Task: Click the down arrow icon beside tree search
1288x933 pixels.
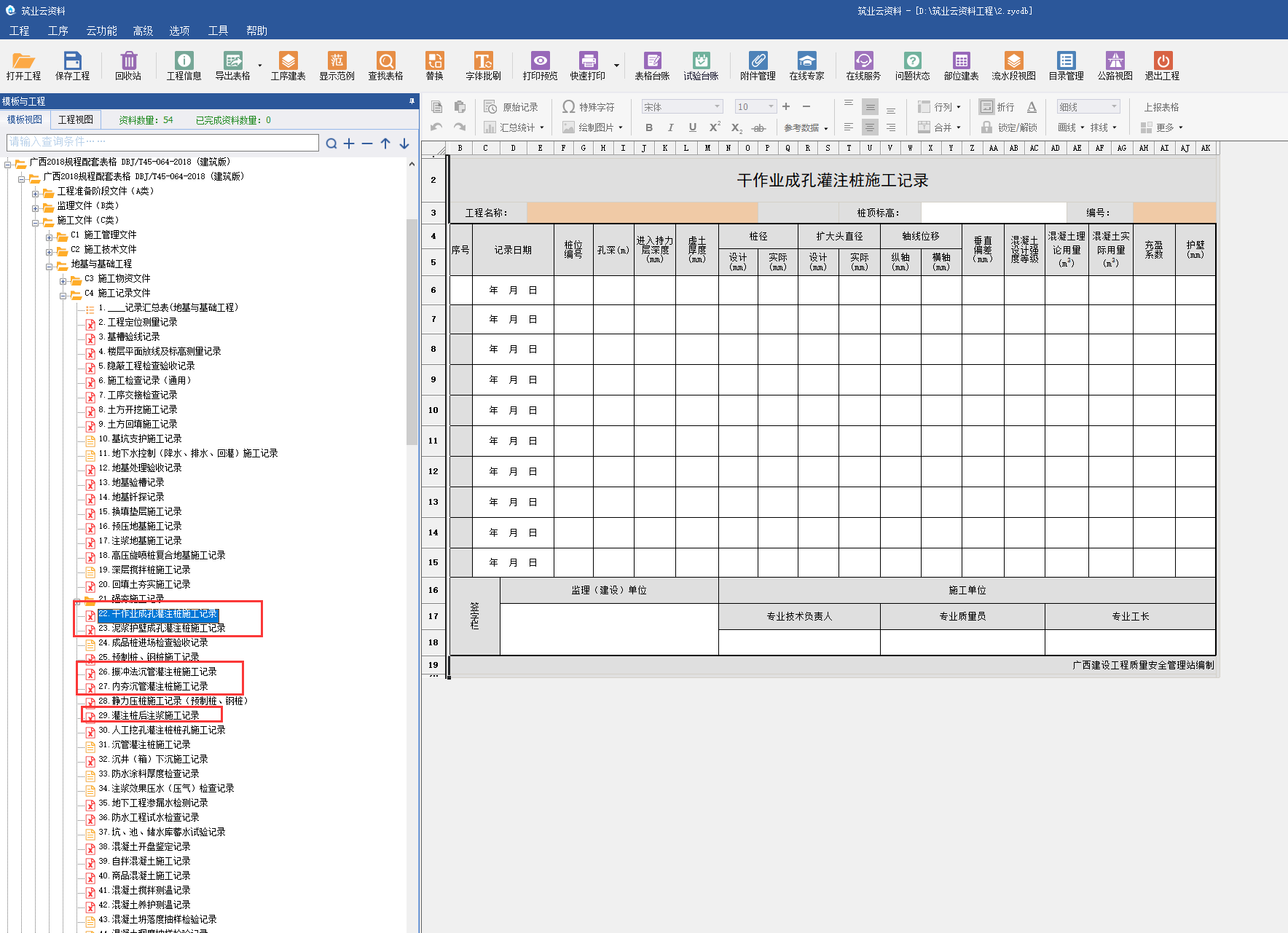Action: pyautogui.click(x=404, y=143)
